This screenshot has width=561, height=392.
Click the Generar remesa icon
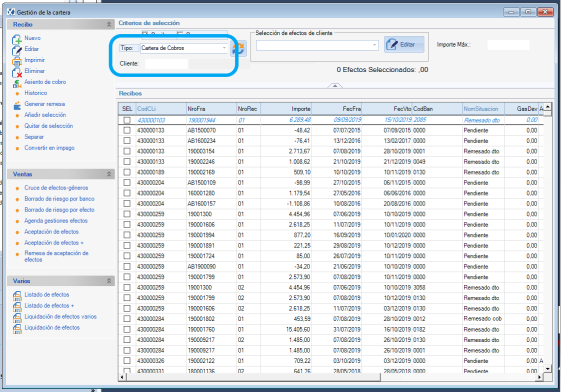click(17, 105)
